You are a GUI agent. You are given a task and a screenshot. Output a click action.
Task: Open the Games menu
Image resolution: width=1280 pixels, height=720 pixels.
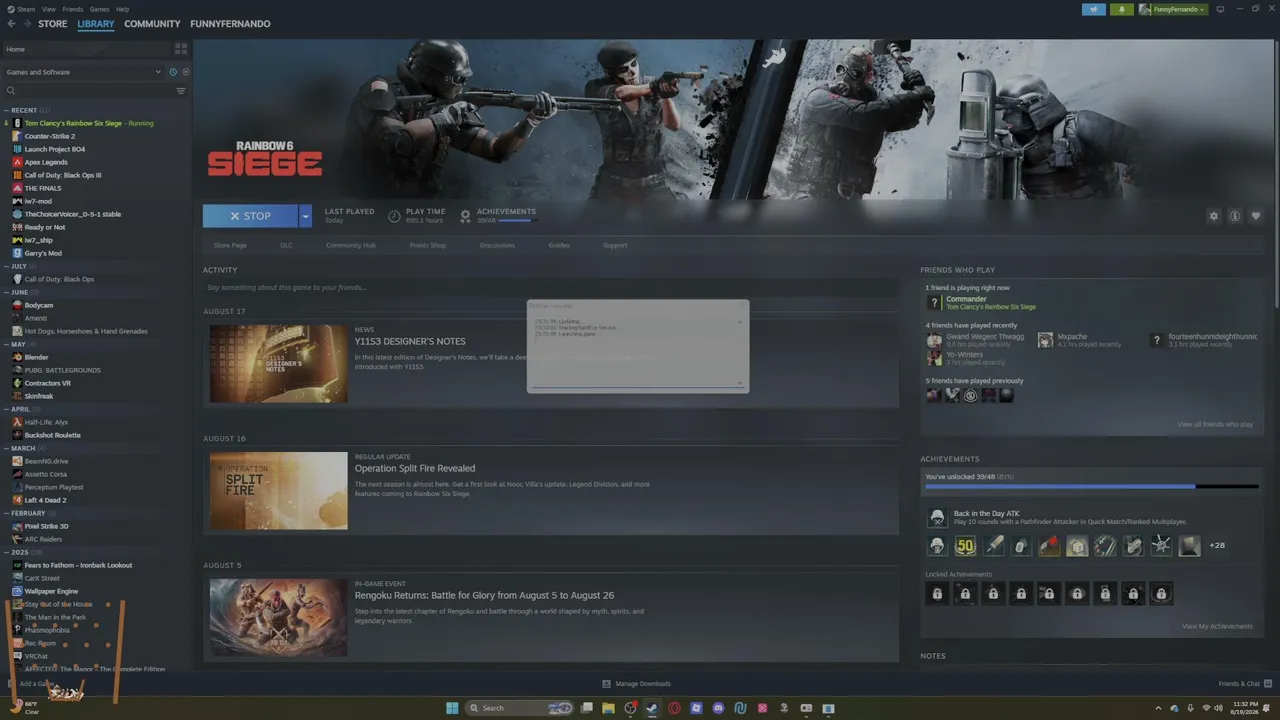(99, 9)
